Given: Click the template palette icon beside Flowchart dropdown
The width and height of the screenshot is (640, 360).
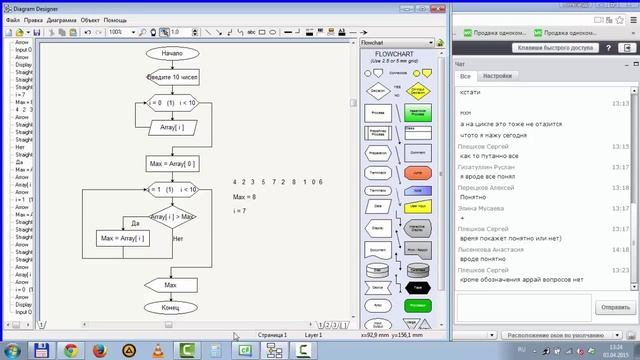Looking at the screenshot, I should pos(440,42).
